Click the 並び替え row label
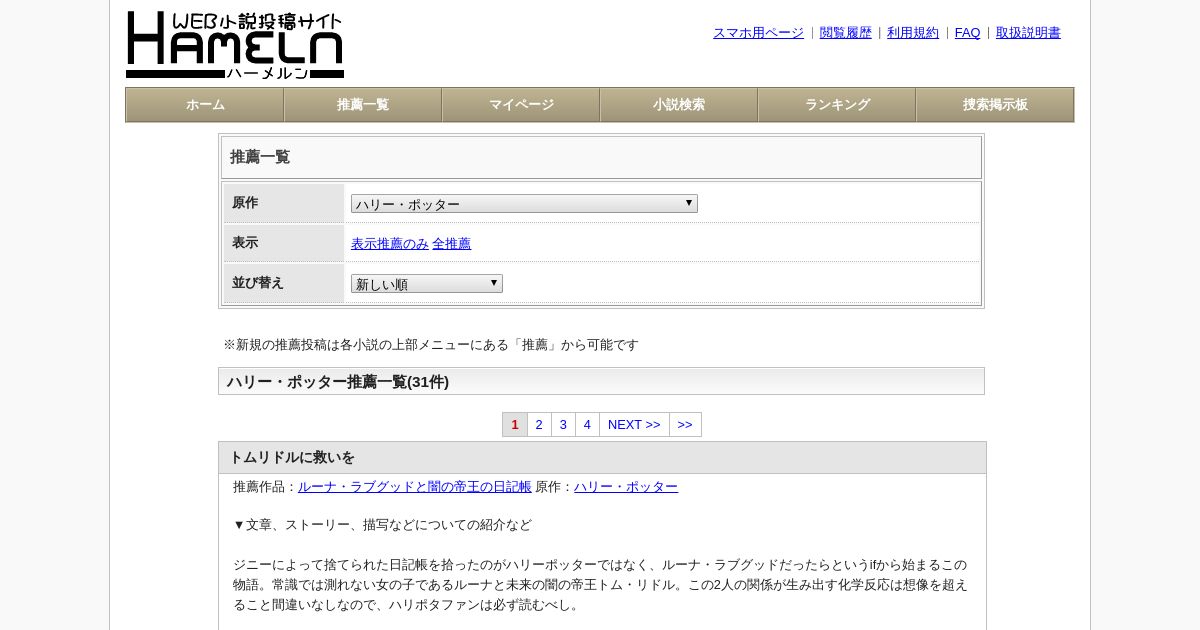Screen dimensions: 1200x630 (x=258, y=283)
